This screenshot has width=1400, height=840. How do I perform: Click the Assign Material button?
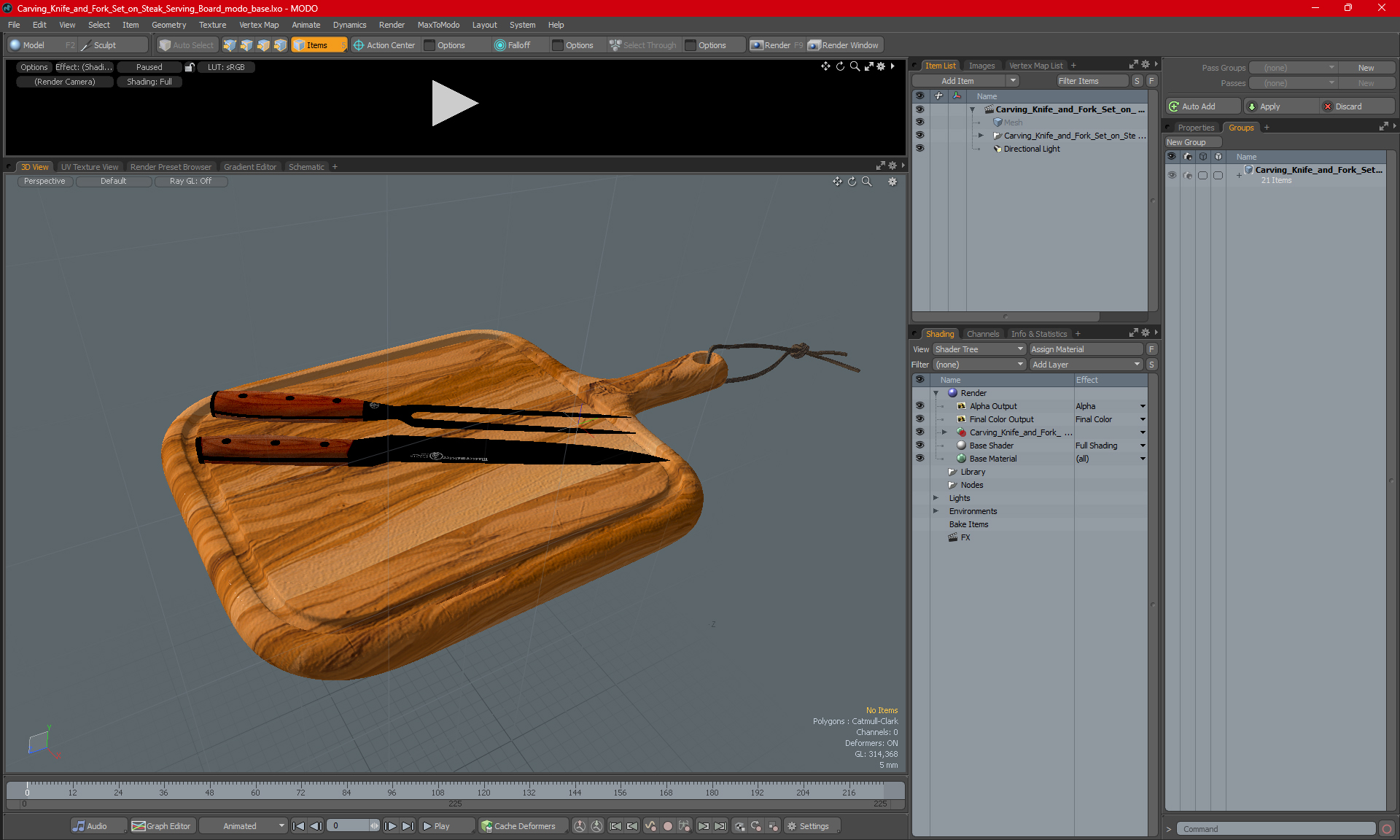(1086, 349)
